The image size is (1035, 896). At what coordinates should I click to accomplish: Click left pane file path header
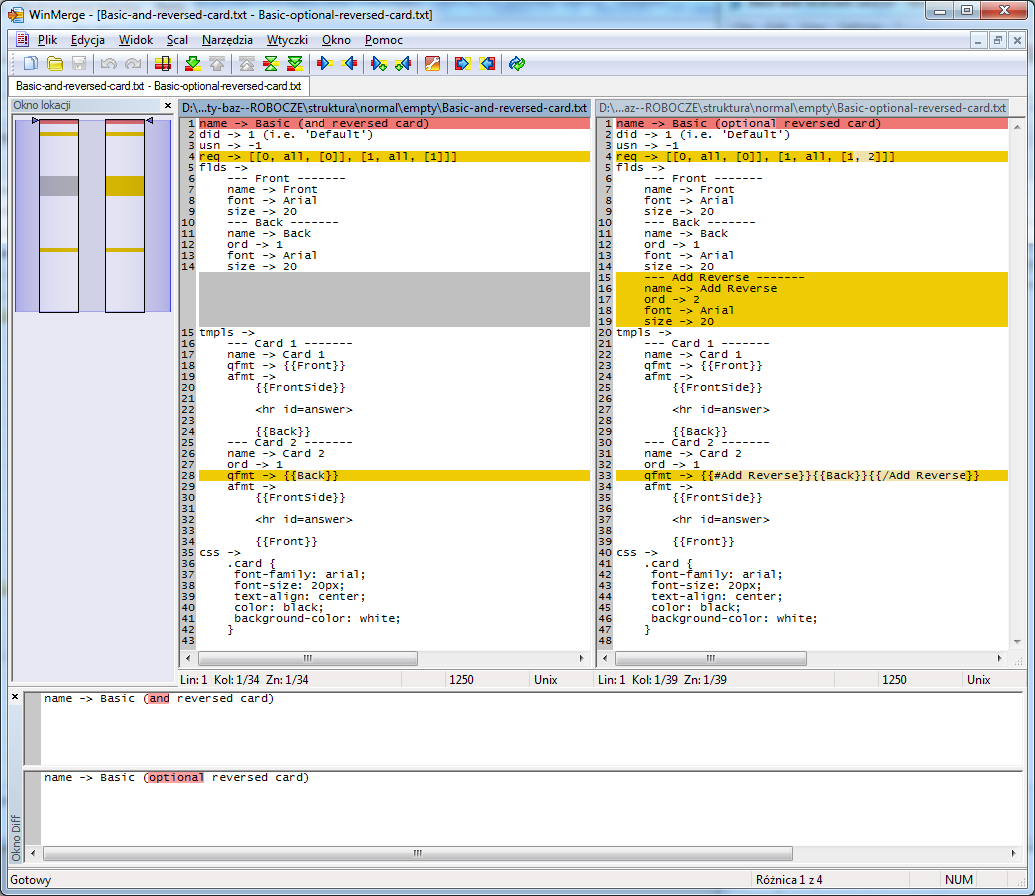[x=385, y=108]
